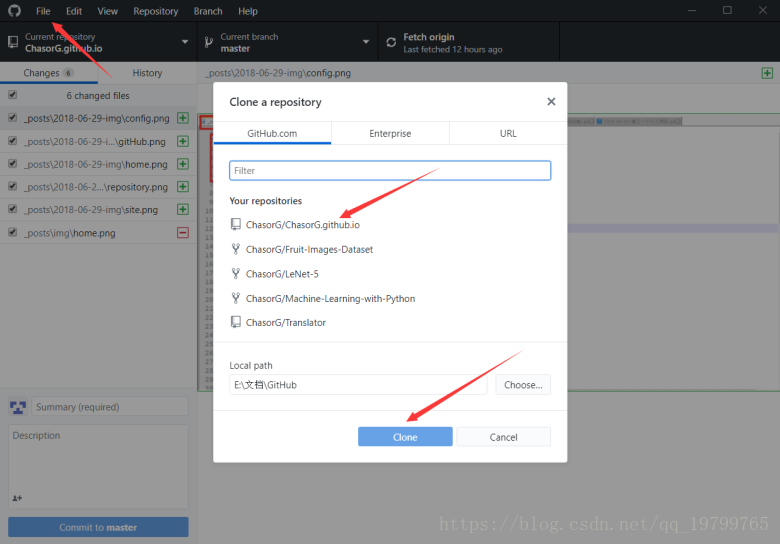Select the URL tab in dialog
Viewport: 780px width, 544px height.
click(x=508, y=133)
